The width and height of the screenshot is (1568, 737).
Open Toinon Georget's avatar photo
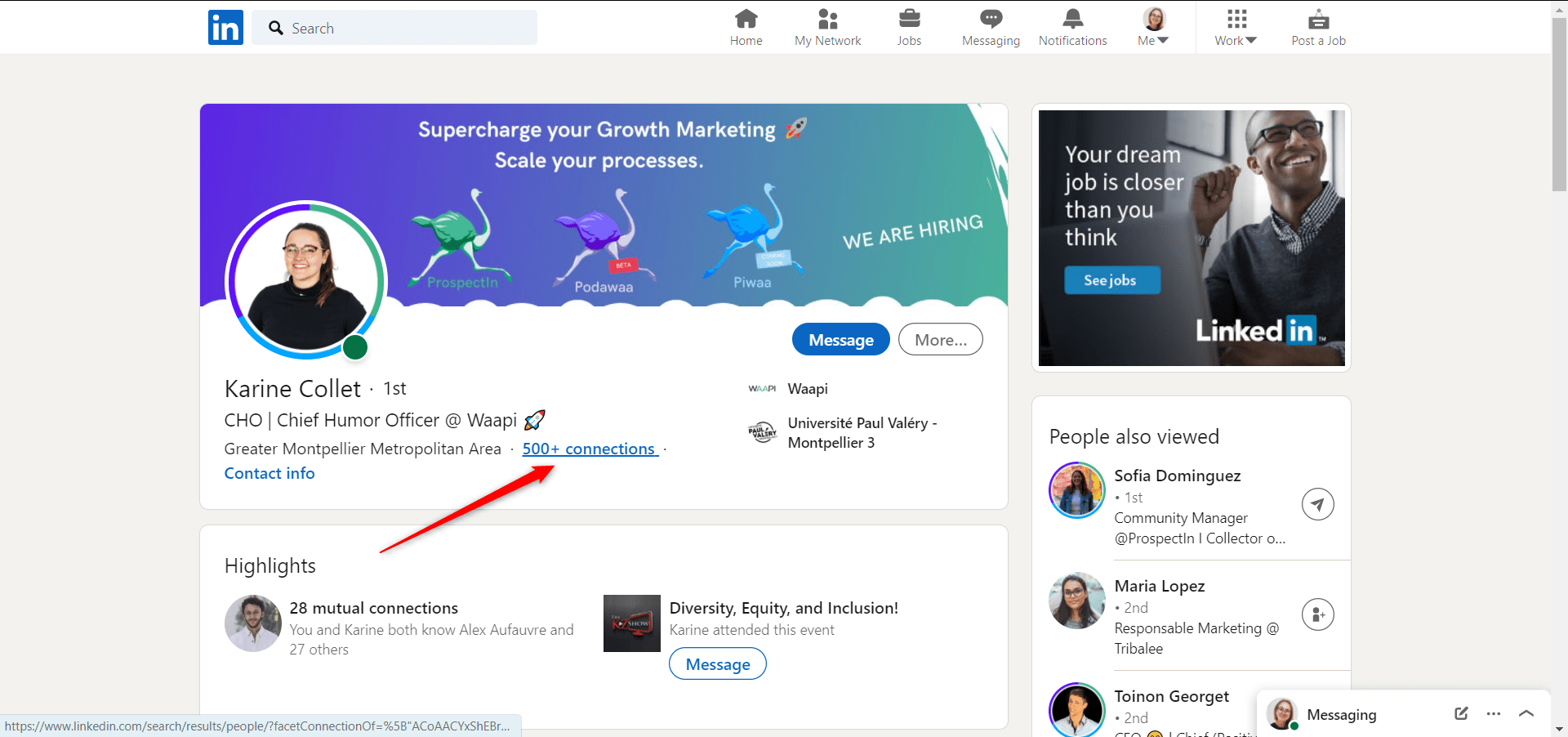click(1077, 709)
